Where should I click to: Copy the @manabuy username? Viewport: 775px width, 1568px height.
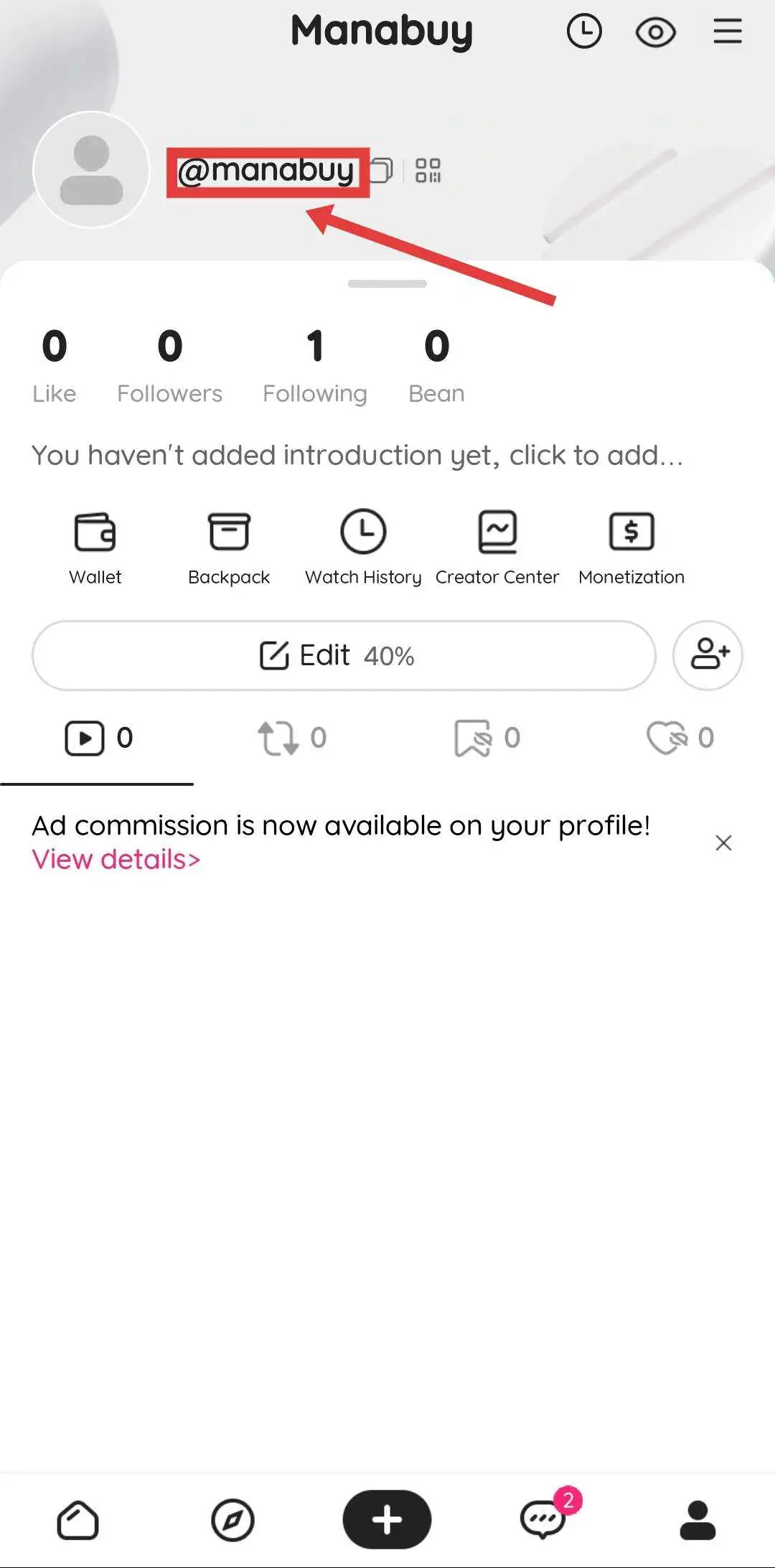pos(381,171)
